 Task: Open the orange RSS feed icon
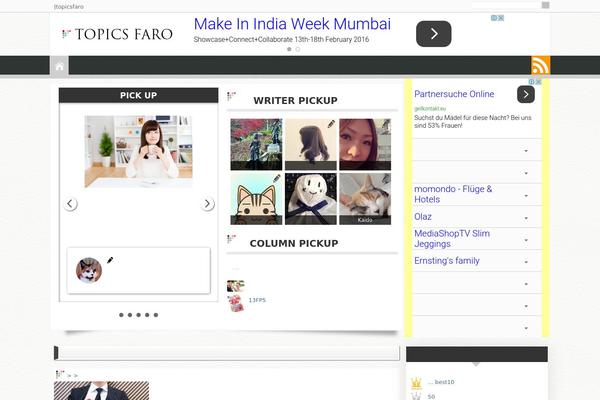[x=540, y=65]
